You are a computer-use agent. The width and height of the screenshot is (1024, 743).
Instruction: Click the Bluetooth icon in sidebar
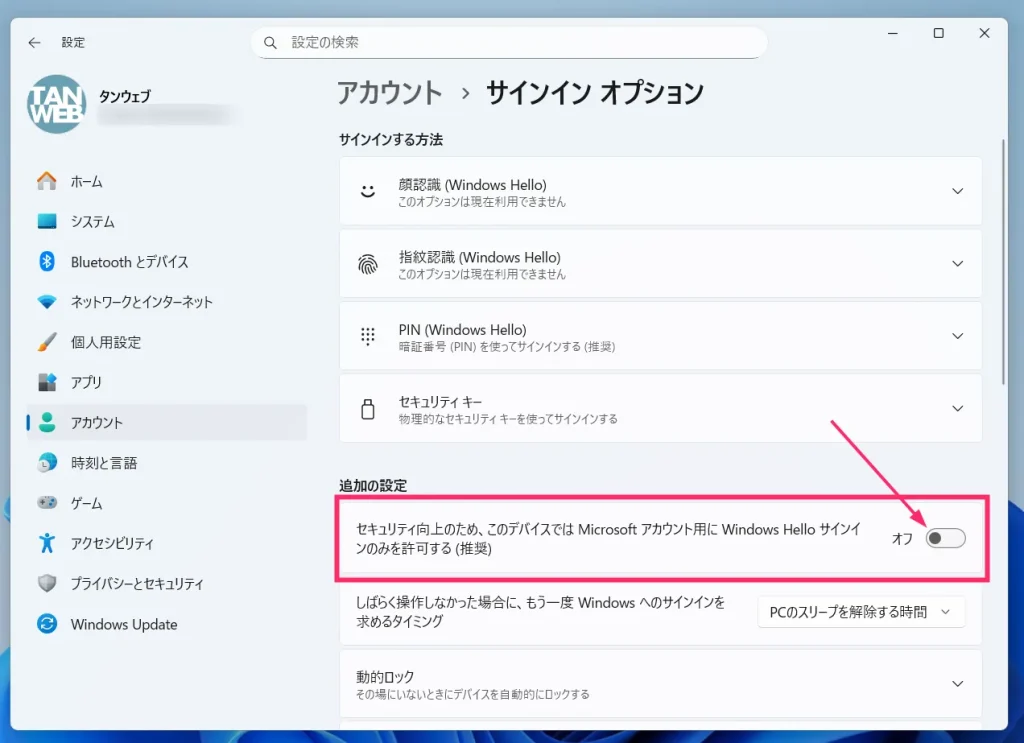click(x=46, y=261)
